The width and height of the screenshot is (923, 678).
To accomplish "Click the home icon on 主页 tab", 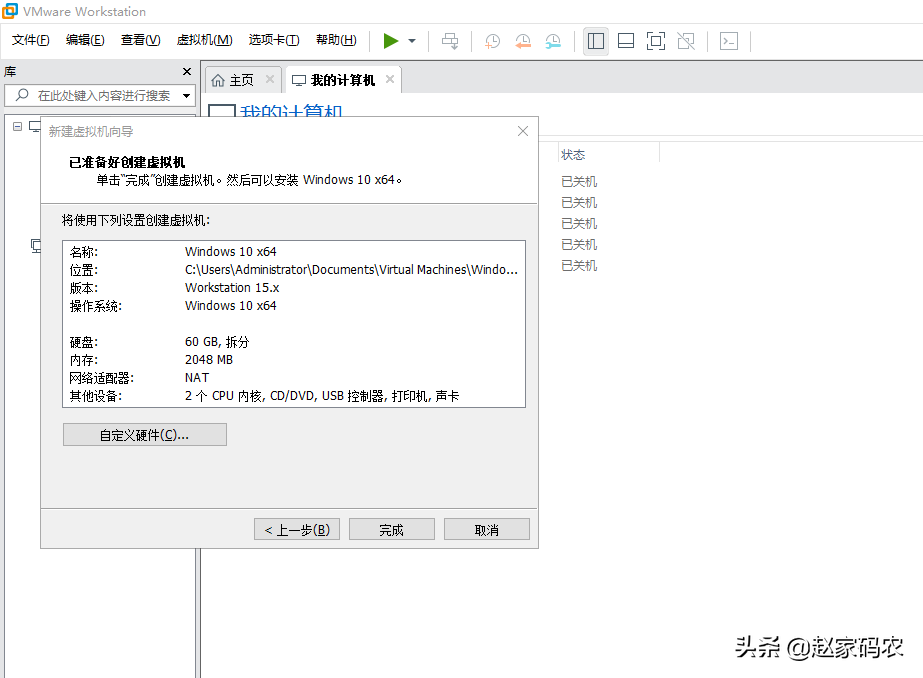I will pos(218,80).
